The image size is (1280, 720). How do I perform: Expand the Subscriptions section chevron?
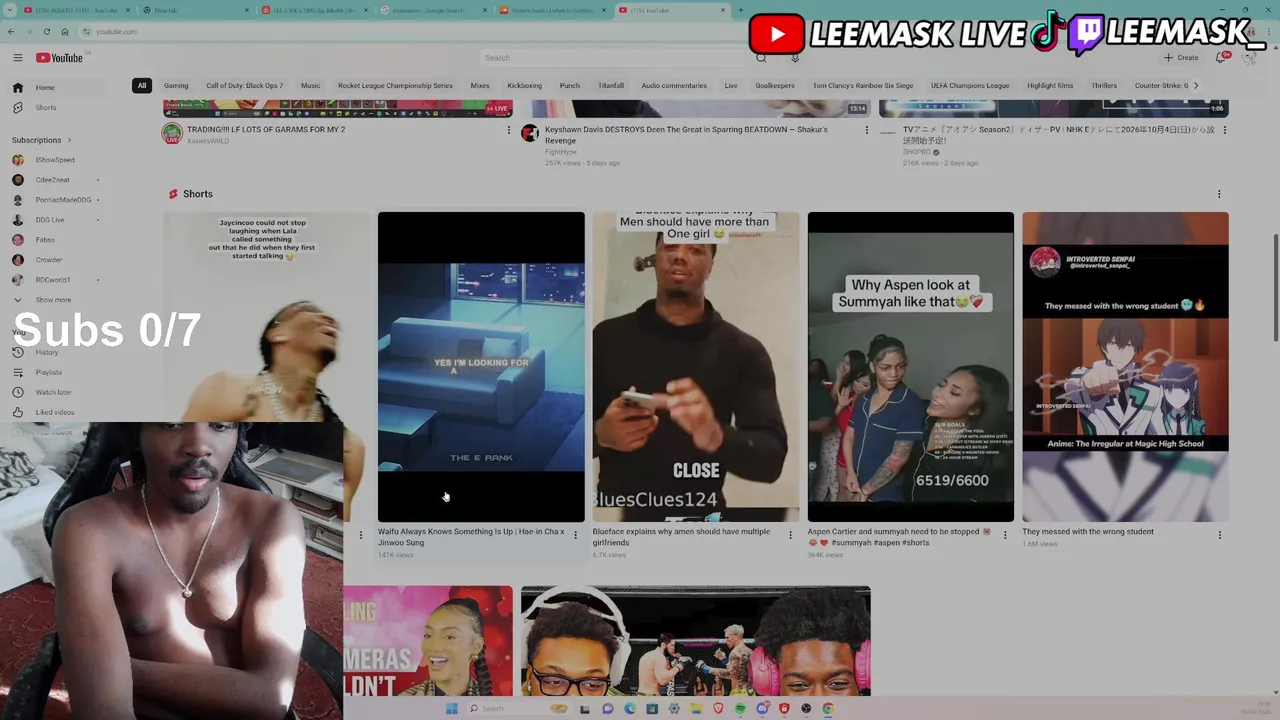pos(69,140)
